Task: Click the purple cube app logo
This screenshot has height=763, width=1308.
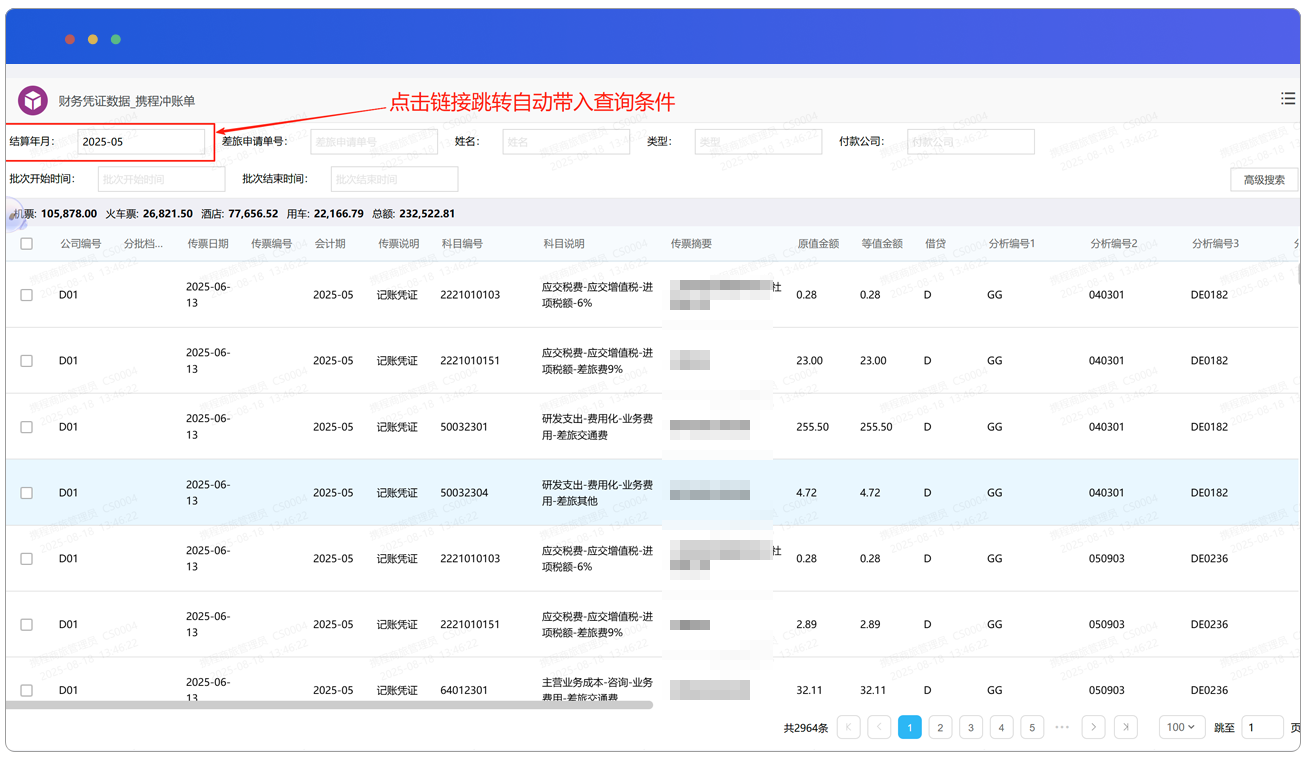Action: (x=33, y=100)
